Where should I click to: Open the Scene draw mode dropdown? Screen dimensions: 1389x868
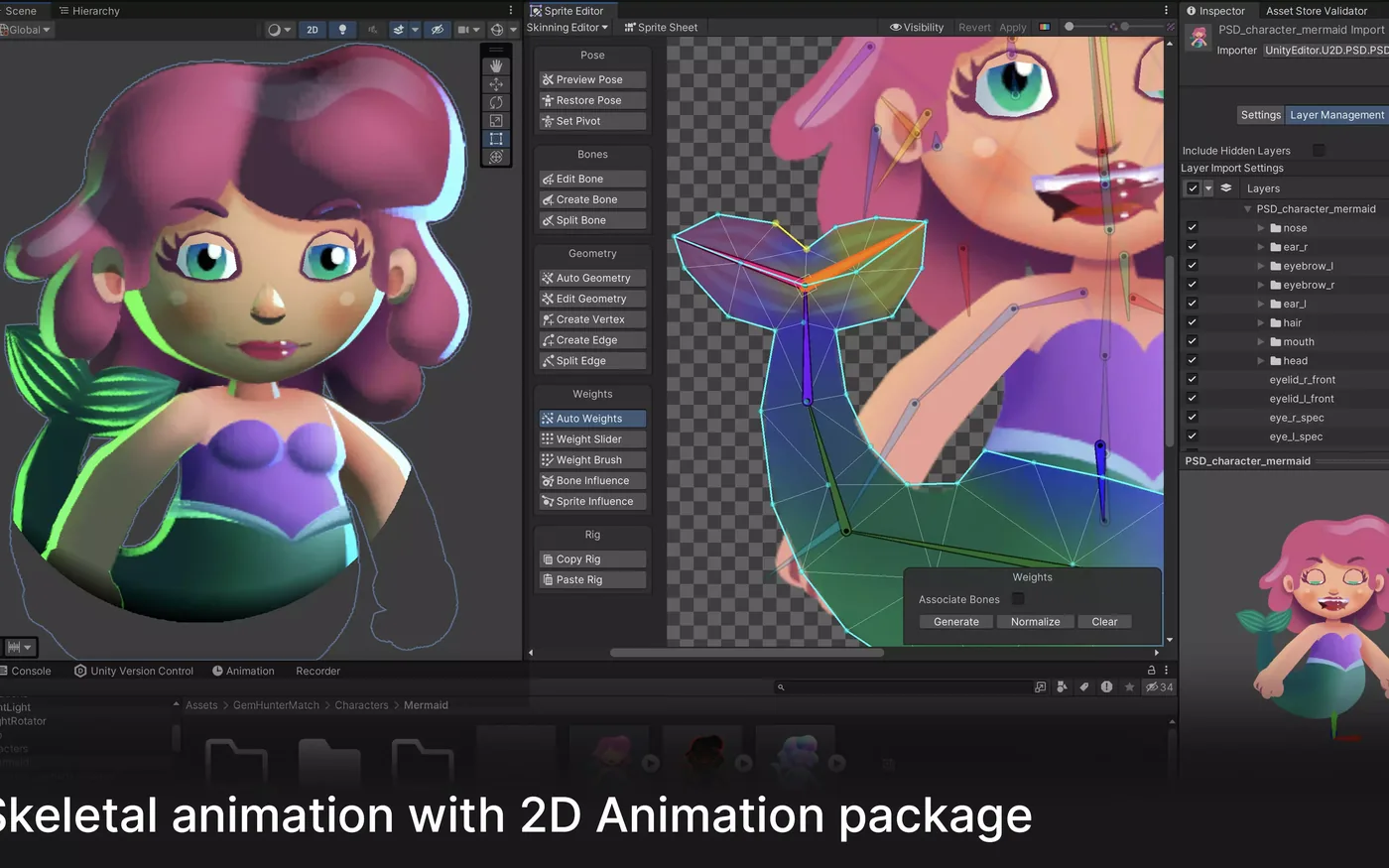click(x=280, y=30)
